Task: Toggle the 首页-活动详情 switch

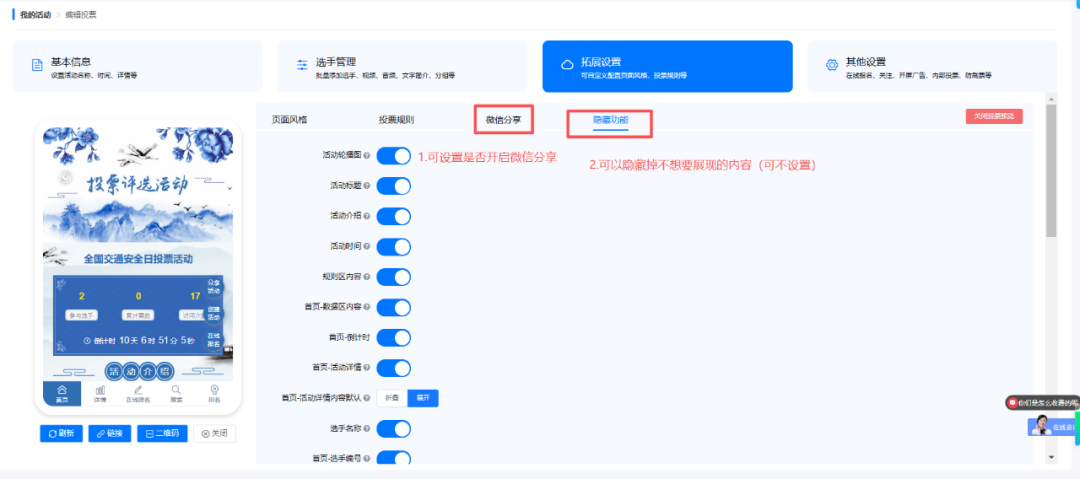Action: (x=393, y=368)
